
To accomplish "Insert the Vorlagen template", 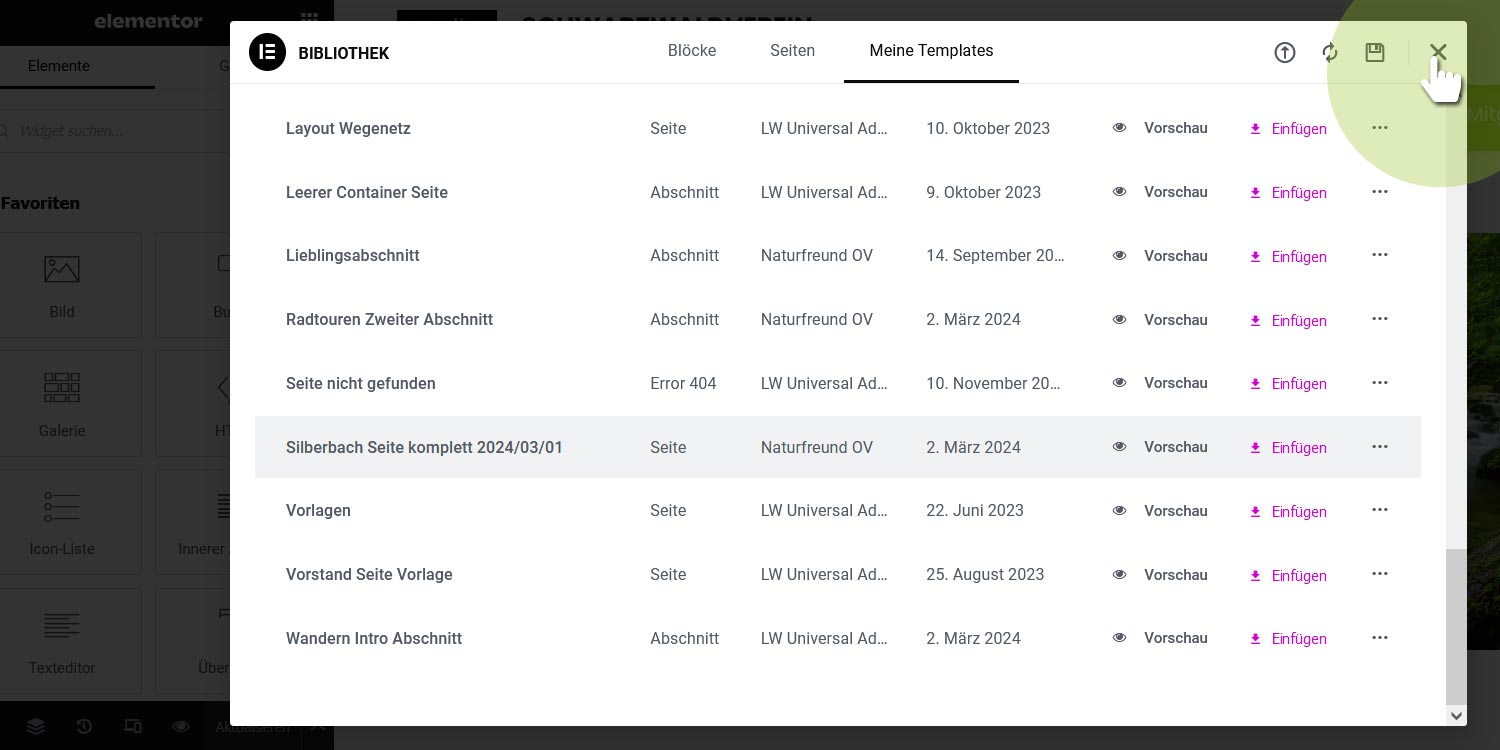I will point(1288,512).
